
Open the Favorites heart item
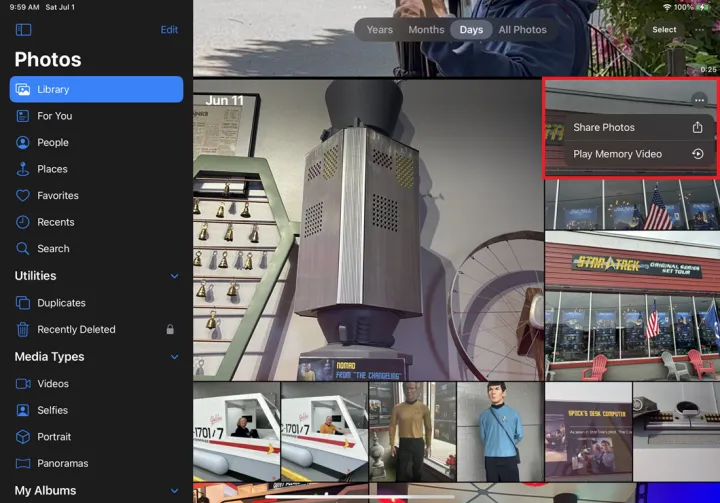57,196
